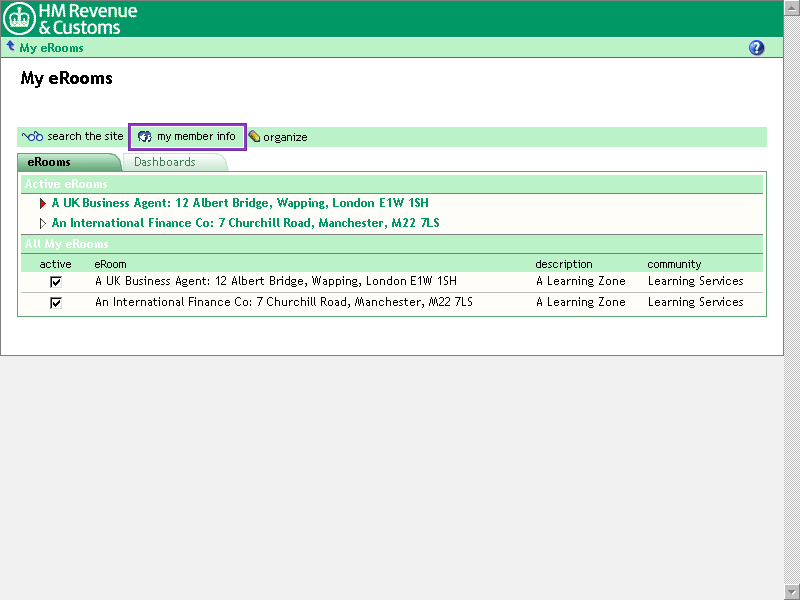Viewport: 800px width, 600px height.
Task: Click the glasses icon for site search
Action: click(x=32, y=137)
